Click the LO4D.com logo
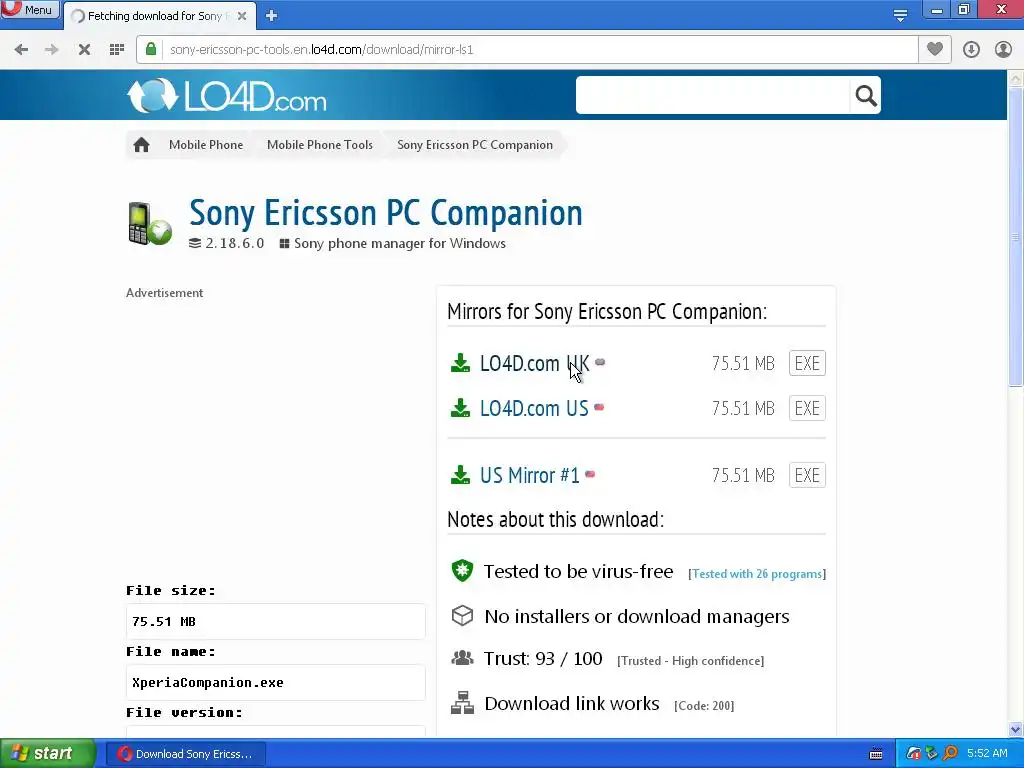This screenshot has width=1024, height=768. coord(227,96)
